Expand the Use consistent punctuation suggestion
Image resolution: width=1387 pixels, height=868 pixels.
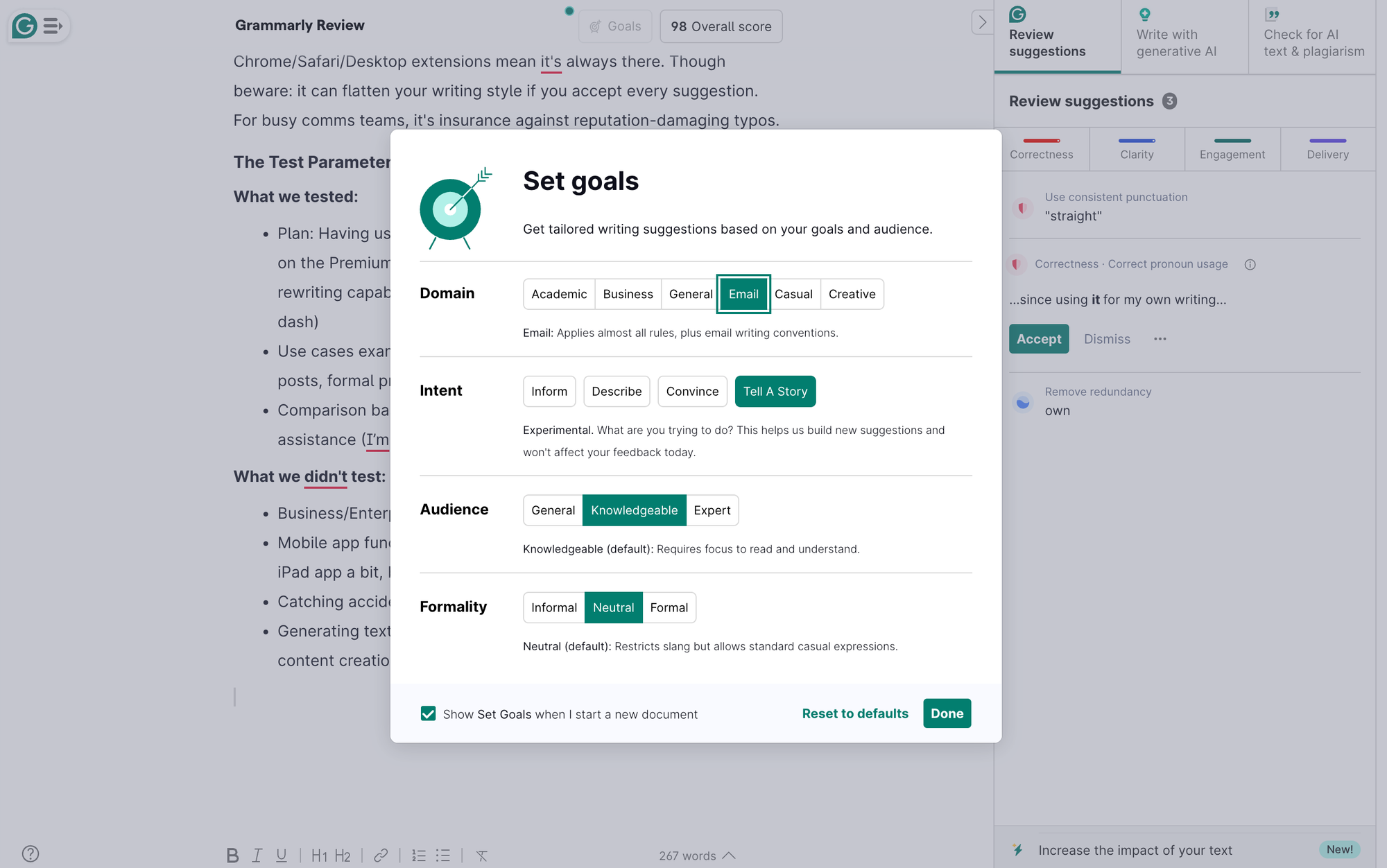coord(1184,207)
